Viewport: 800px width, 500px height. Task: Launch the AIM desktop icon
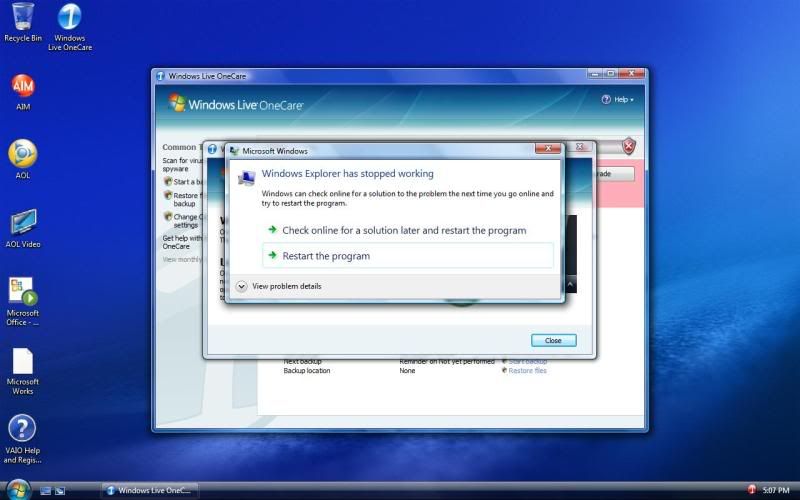(x=23, y=92)
